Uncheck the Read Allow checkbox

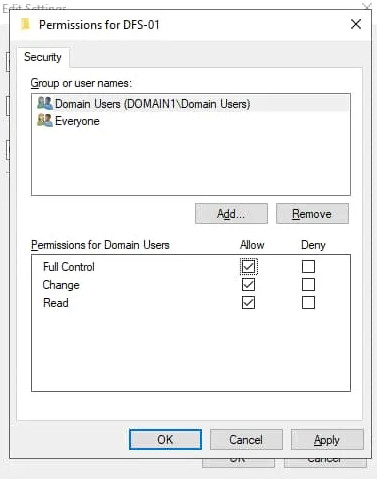pos(248,303)
